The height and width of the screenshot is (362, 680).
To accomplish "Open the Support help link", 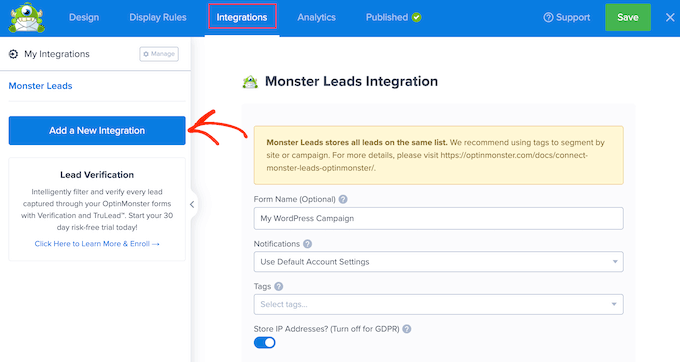I will coord(566,17).
